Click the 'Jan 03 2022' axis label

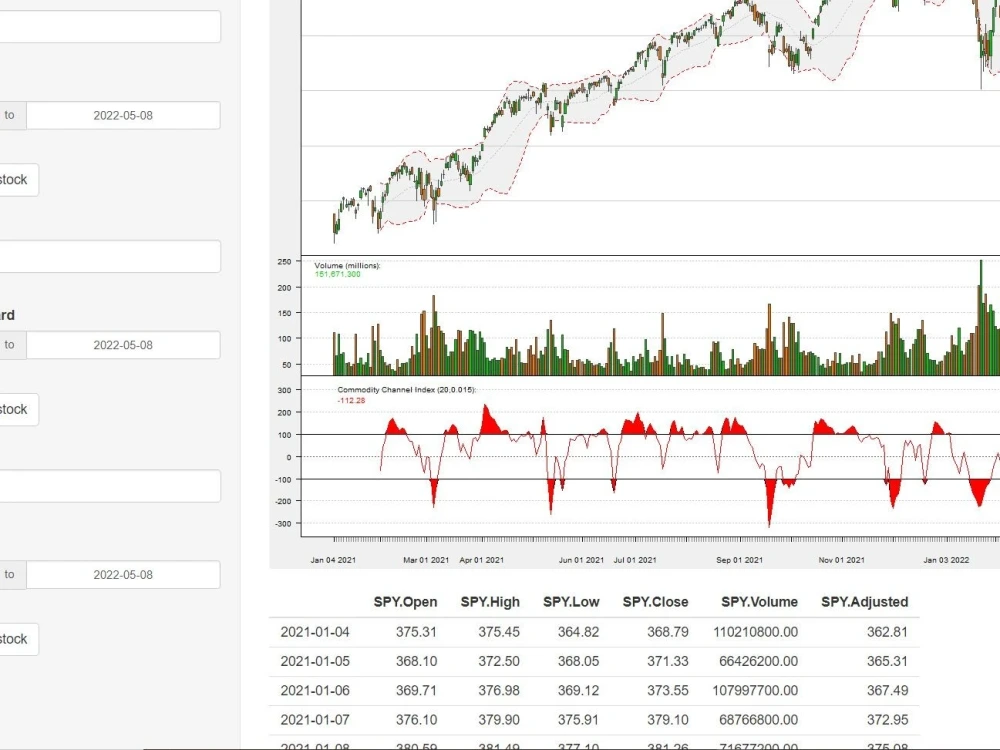(x=946, y=560)
